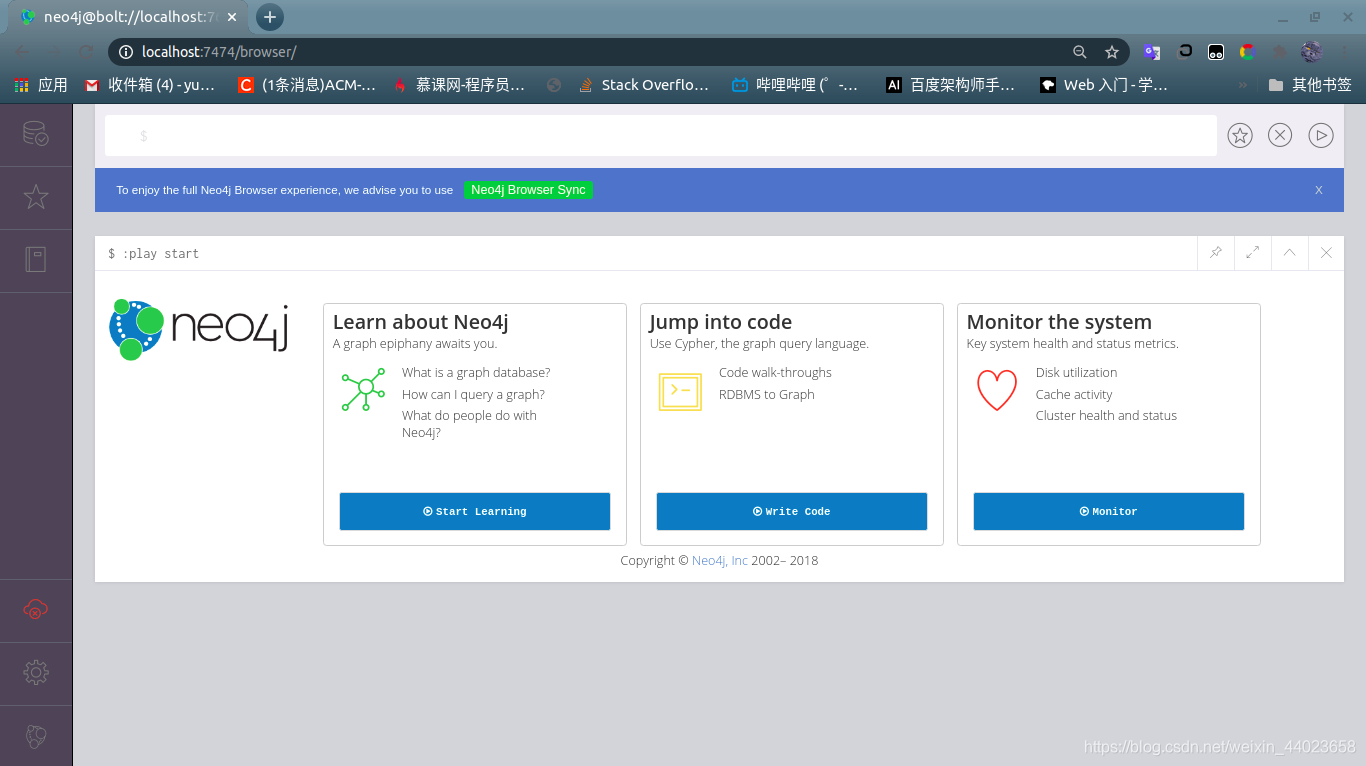Click 'How can I query a graph?' text

[473, 395]
